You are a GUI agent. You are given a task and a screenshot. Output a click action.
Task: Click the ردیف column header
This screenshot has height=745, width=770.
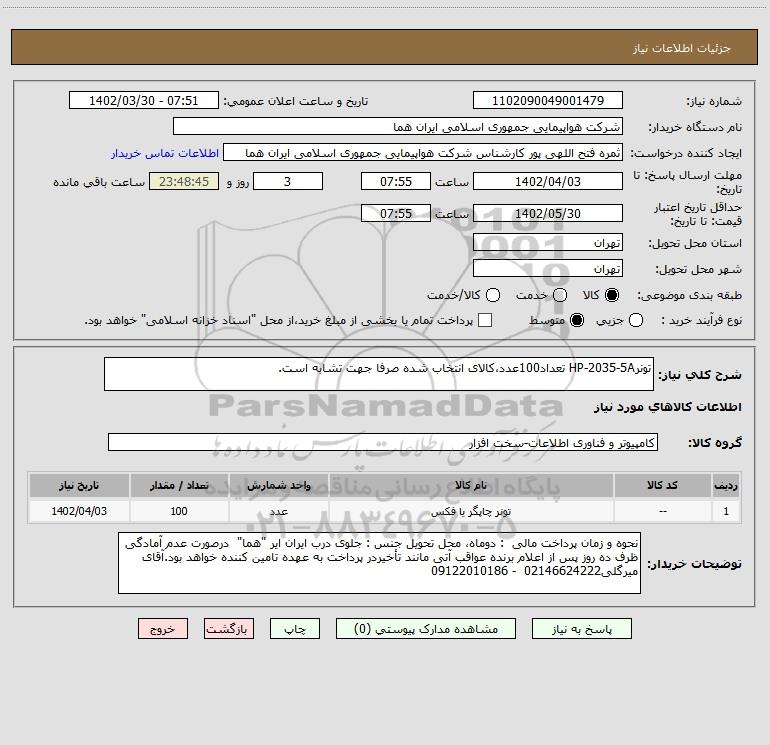pyautogui.click(x=726, y=485)
